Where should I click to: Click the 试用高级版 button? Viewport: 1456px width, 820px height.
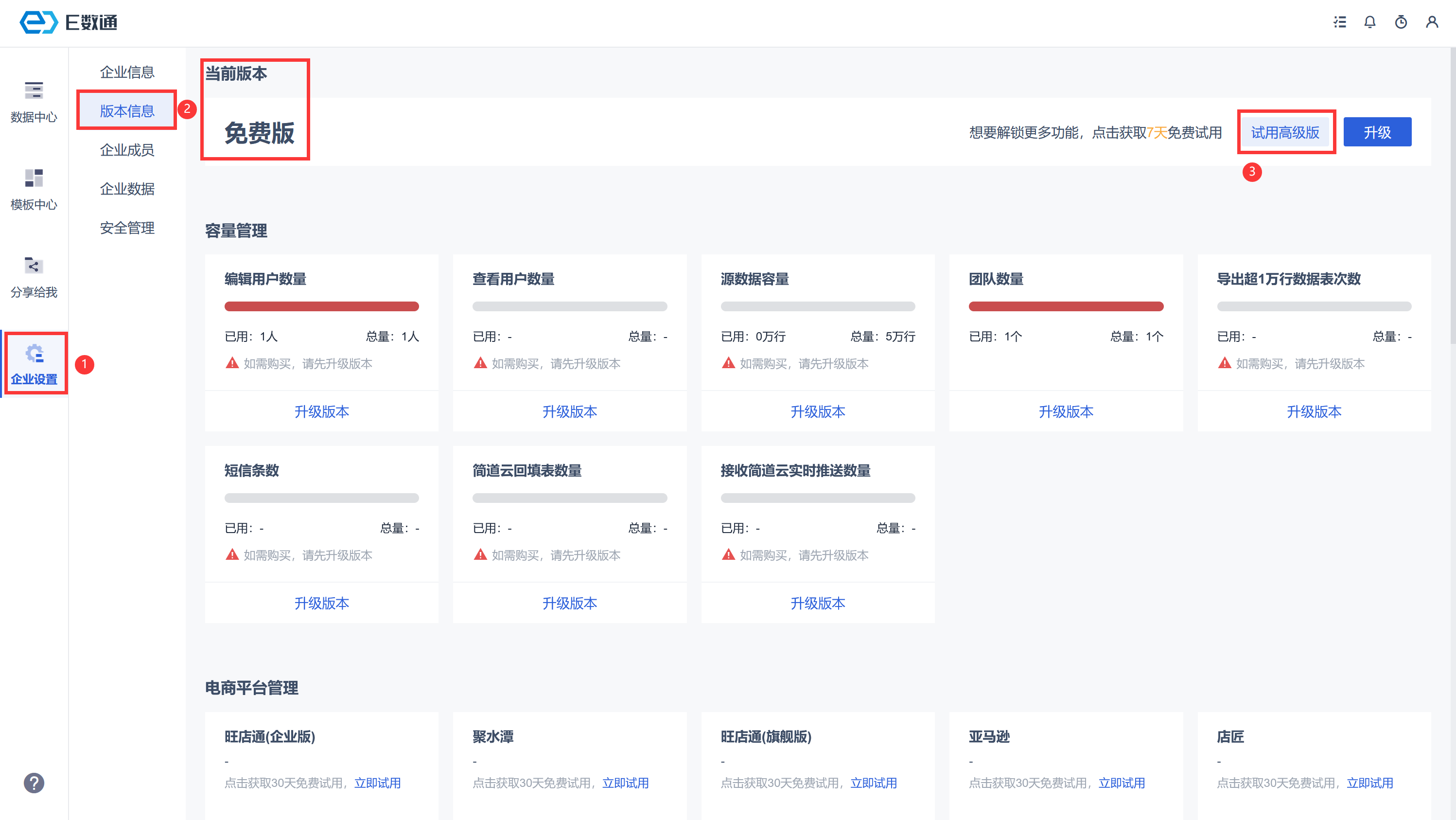(1285, 132)
